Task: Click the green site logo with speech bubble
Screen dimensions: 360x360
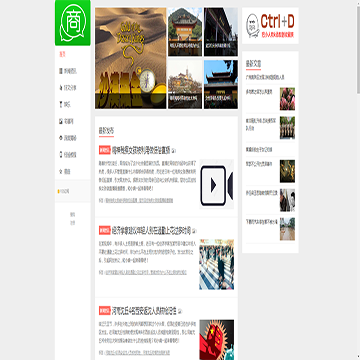Action: click(x=73, y=23)
